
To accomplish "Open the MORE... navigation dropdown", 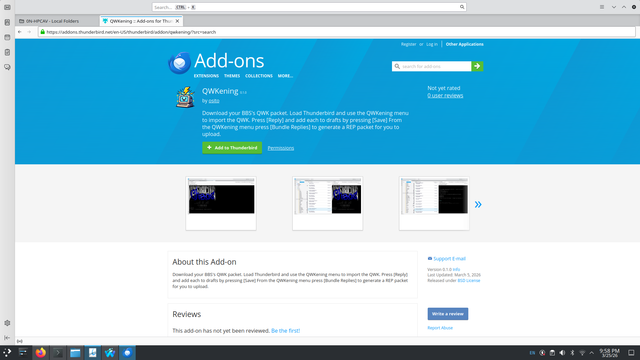I will click(x=285, y=76).
